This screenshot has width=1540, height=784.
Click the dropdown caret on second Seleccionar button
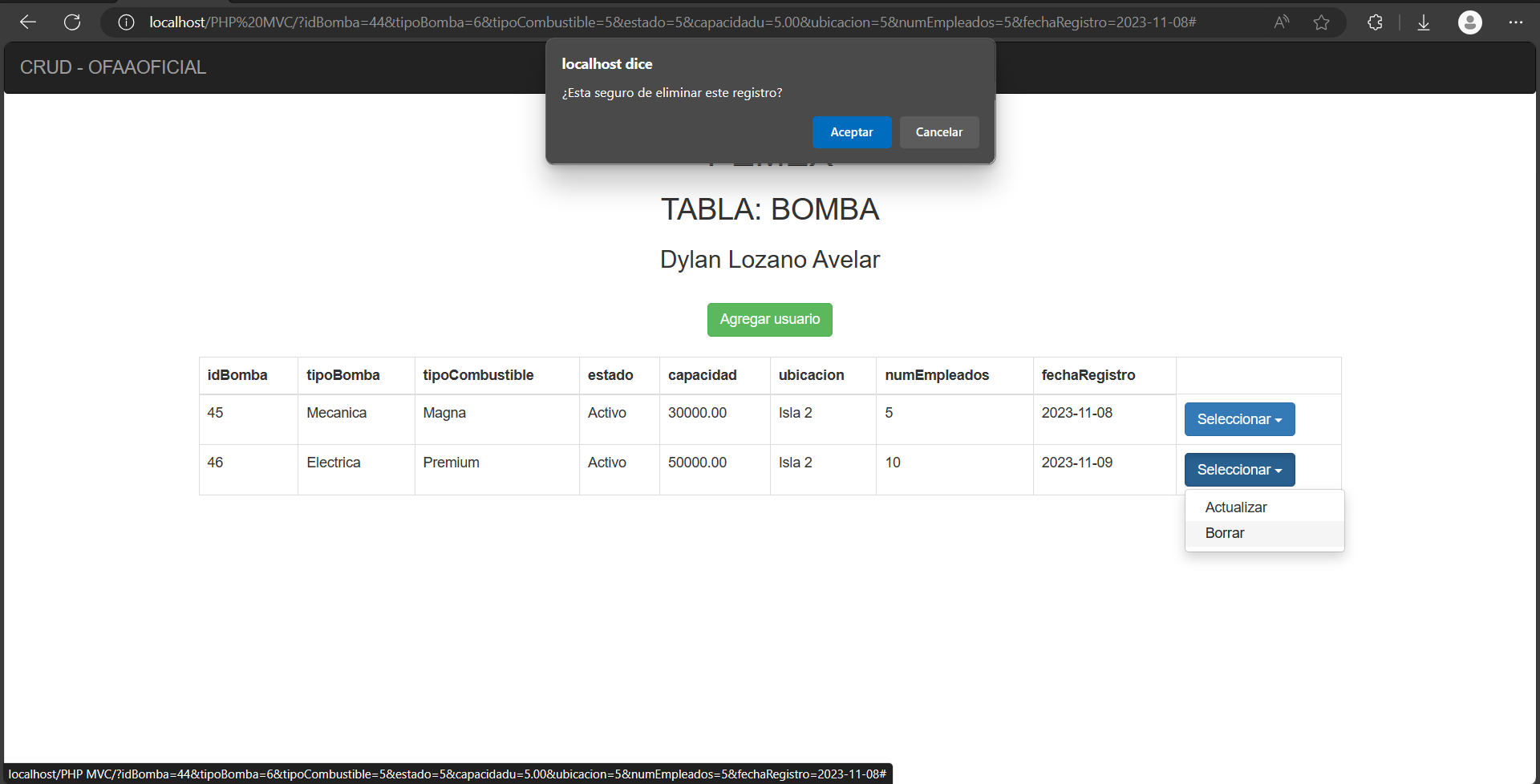click(x=1279, y=469)
